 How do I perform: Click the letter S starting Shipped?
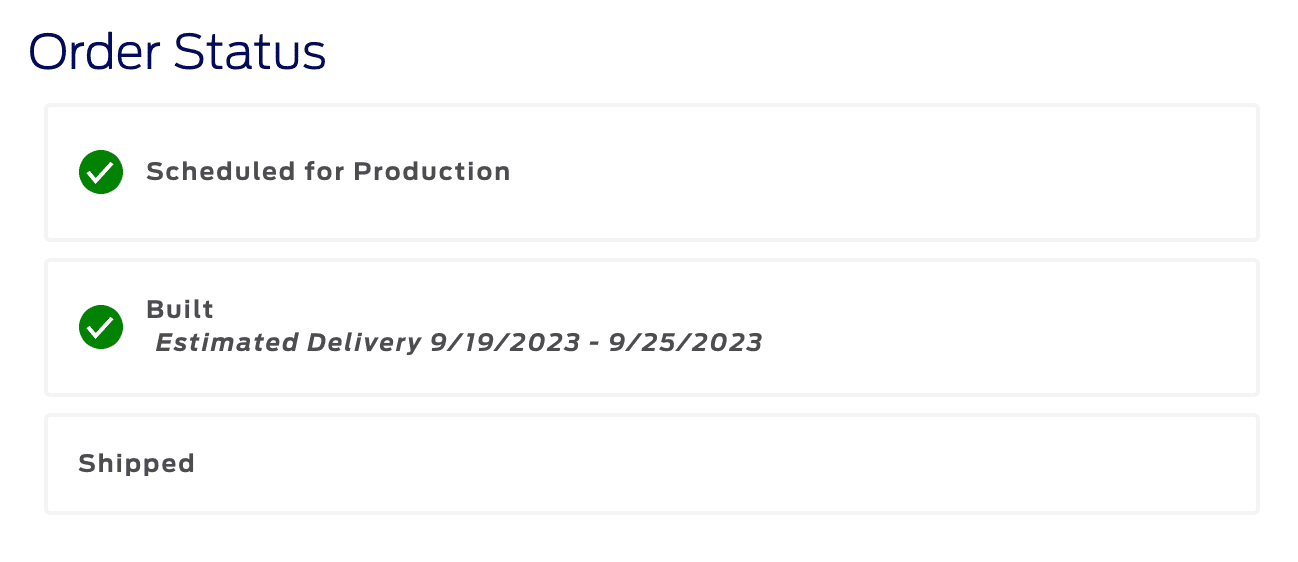[x=86, y=464]
